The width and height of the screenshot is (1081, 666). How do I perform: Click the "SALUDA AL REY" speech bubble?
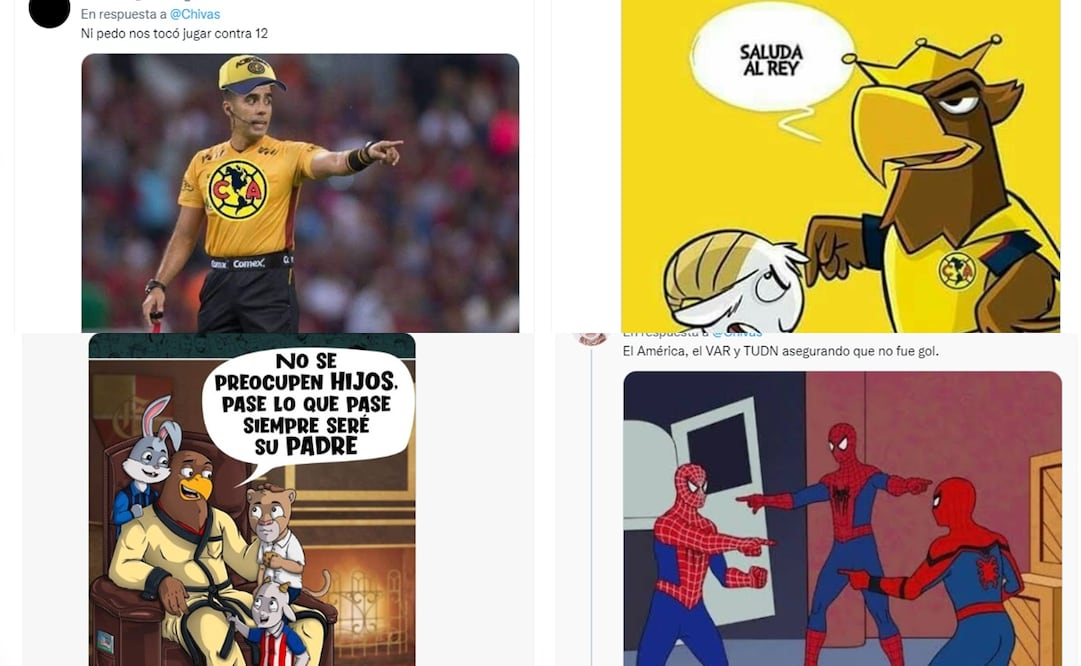(771, 59)
